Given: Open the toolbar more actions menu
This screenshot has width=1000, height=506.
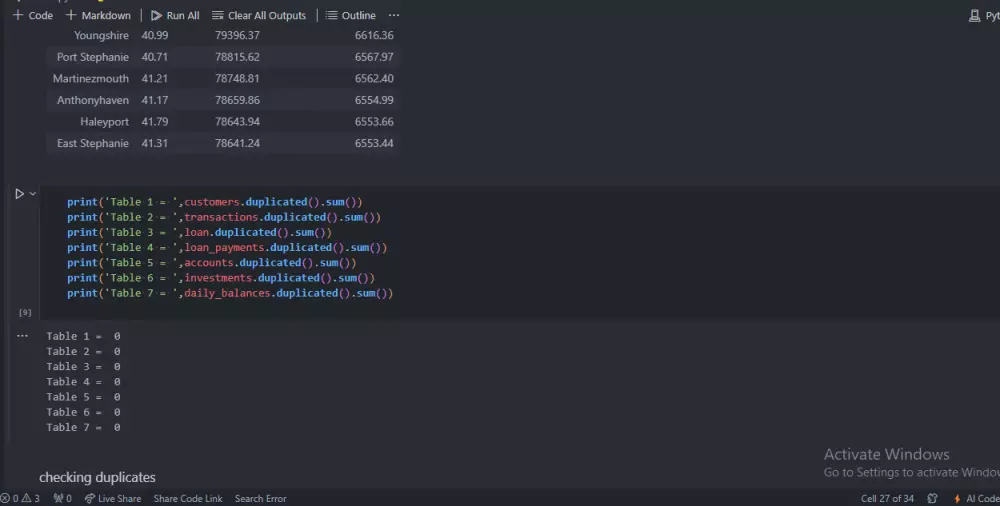Looking at the screenshot, I should pyautogui.click(x=394, y=15).
